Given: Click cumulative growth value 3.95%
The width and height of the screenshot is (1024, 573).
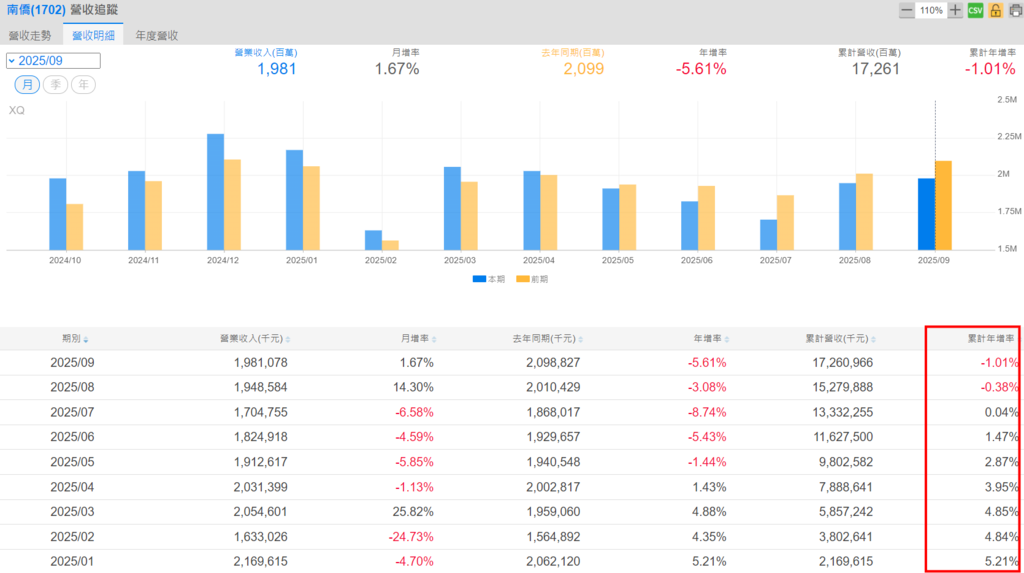Looking at the screenshot, I should [1001, 487].
